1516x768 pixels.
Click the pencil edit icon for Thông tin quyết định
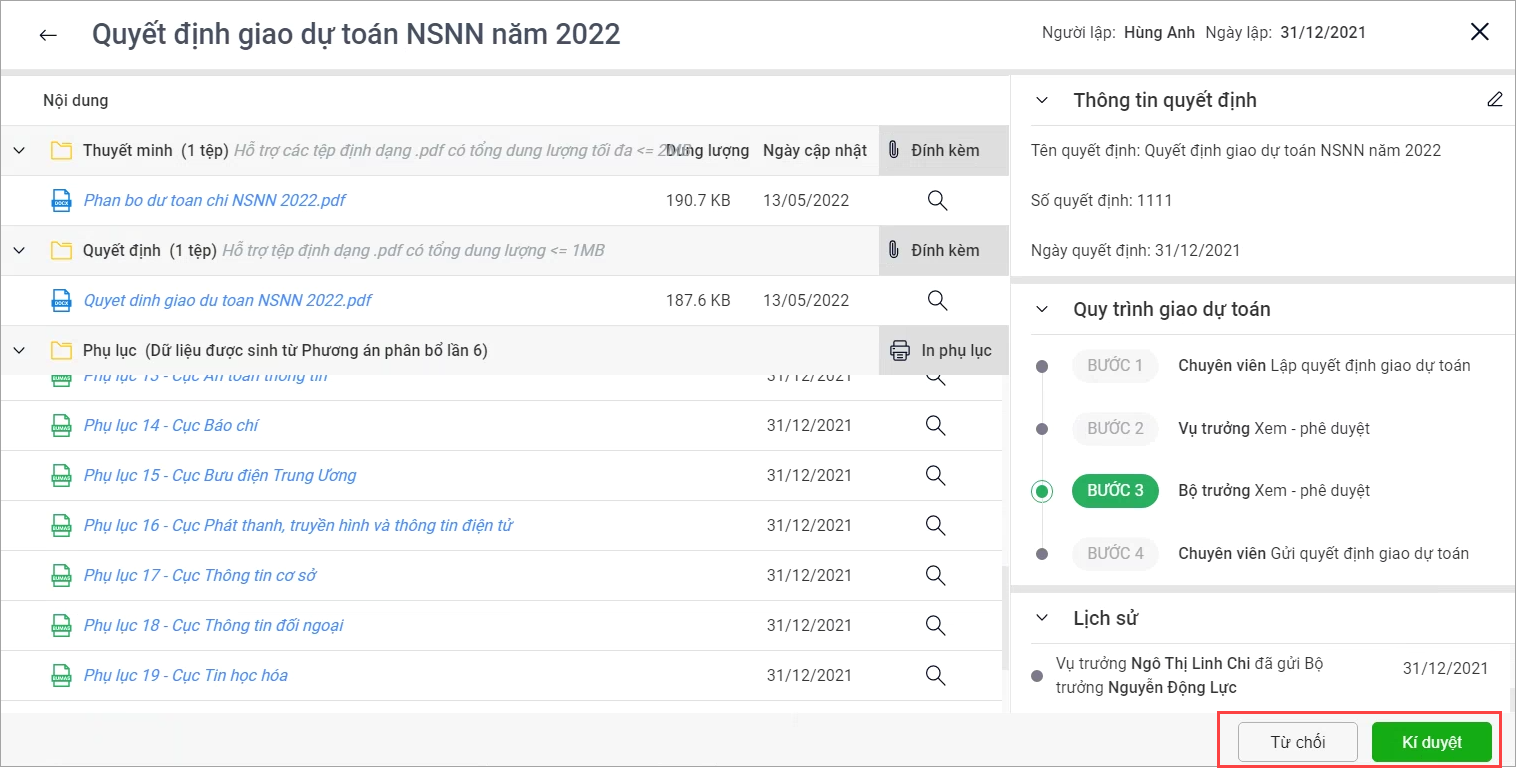click(x=1494, y=100)
